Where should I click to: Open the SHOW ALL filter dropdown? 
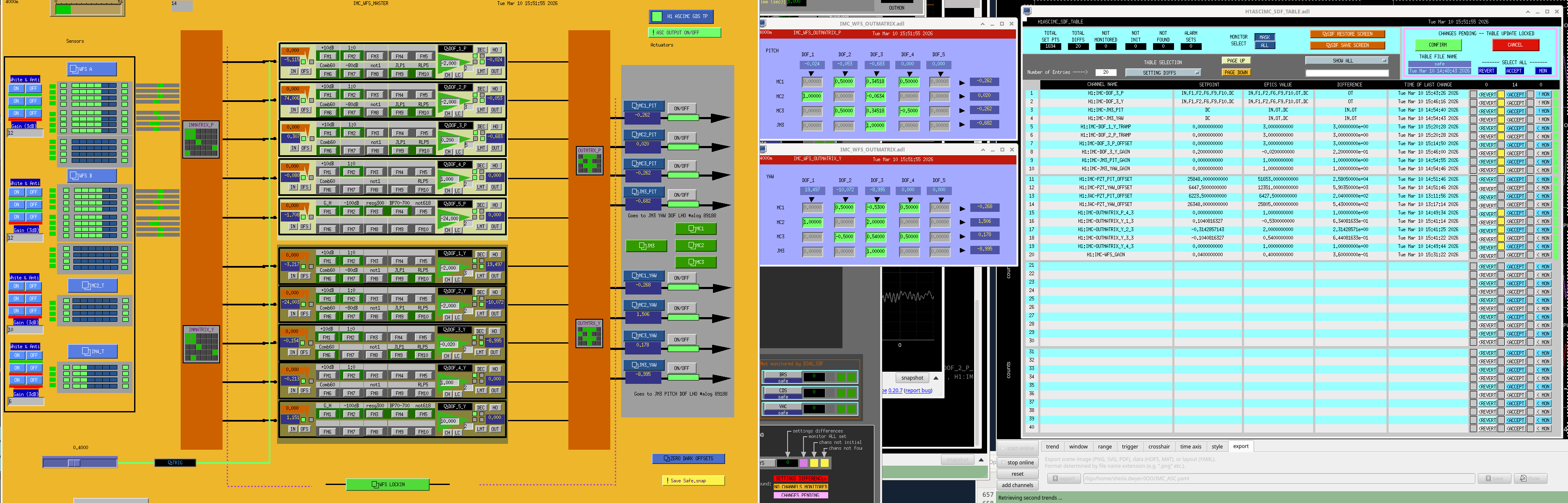1346,60
